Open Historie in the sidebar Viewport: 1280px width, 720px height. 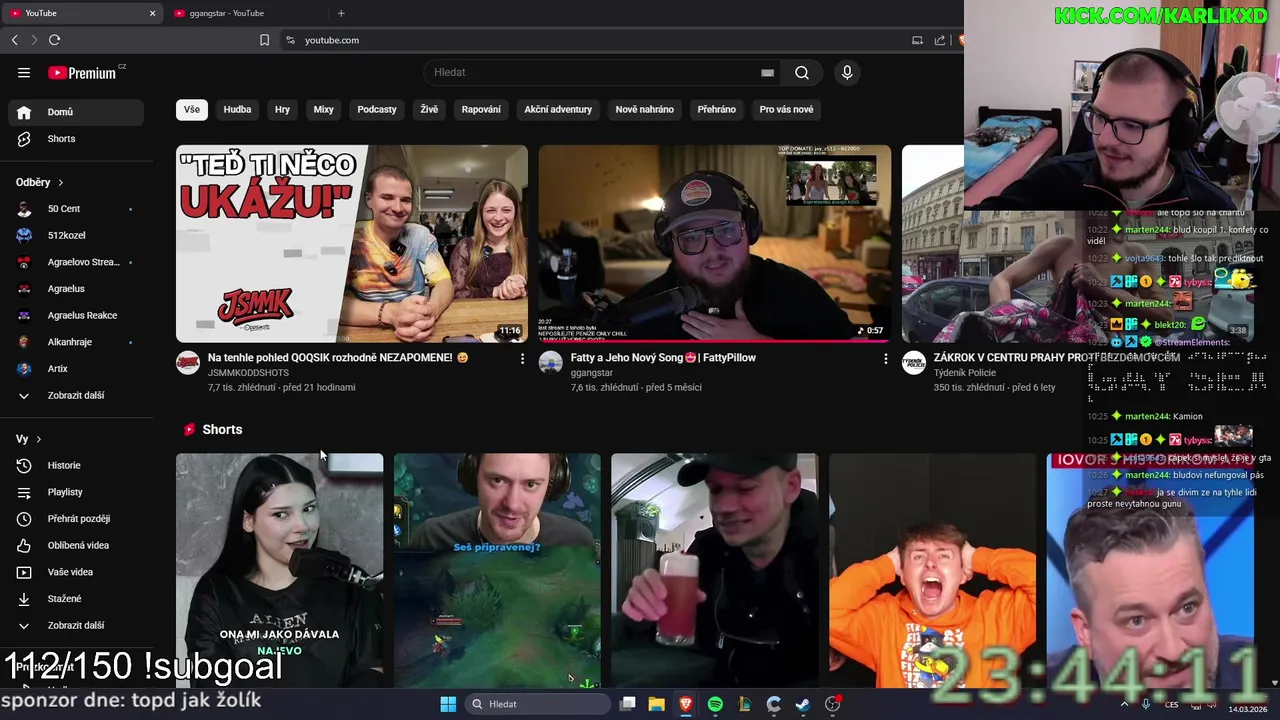tap(76, 465)
